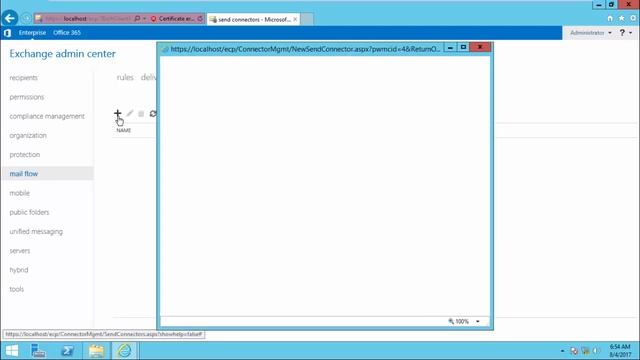Open public folders section
640x360 pixels.
click(29, 212)
